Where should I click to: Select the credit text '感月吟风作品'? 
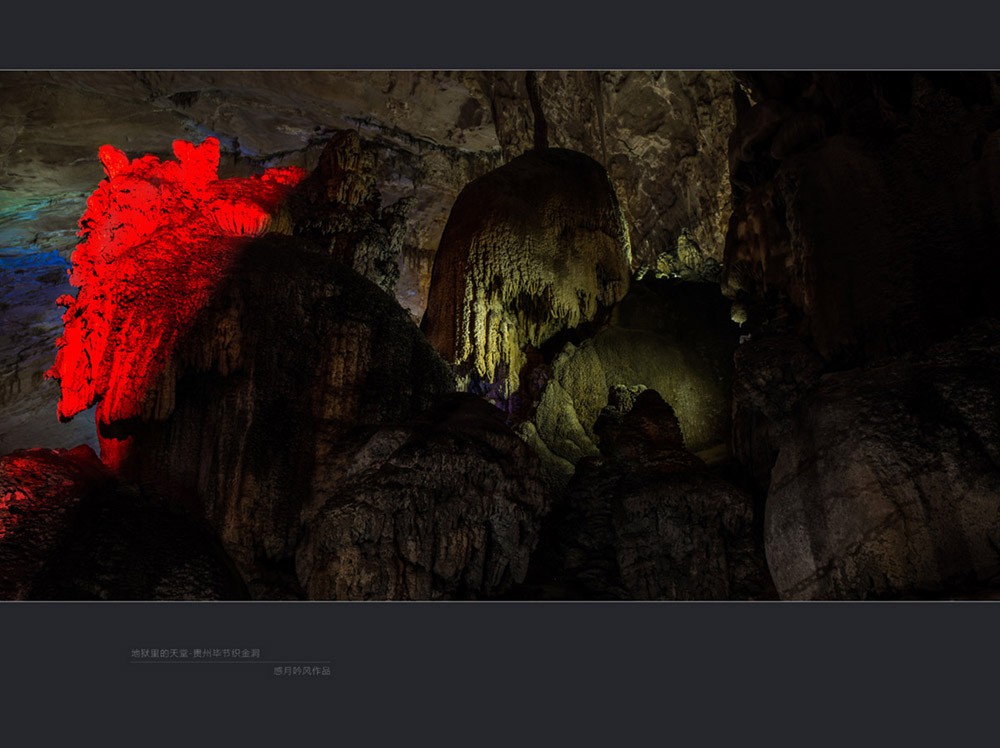[302, 671]
